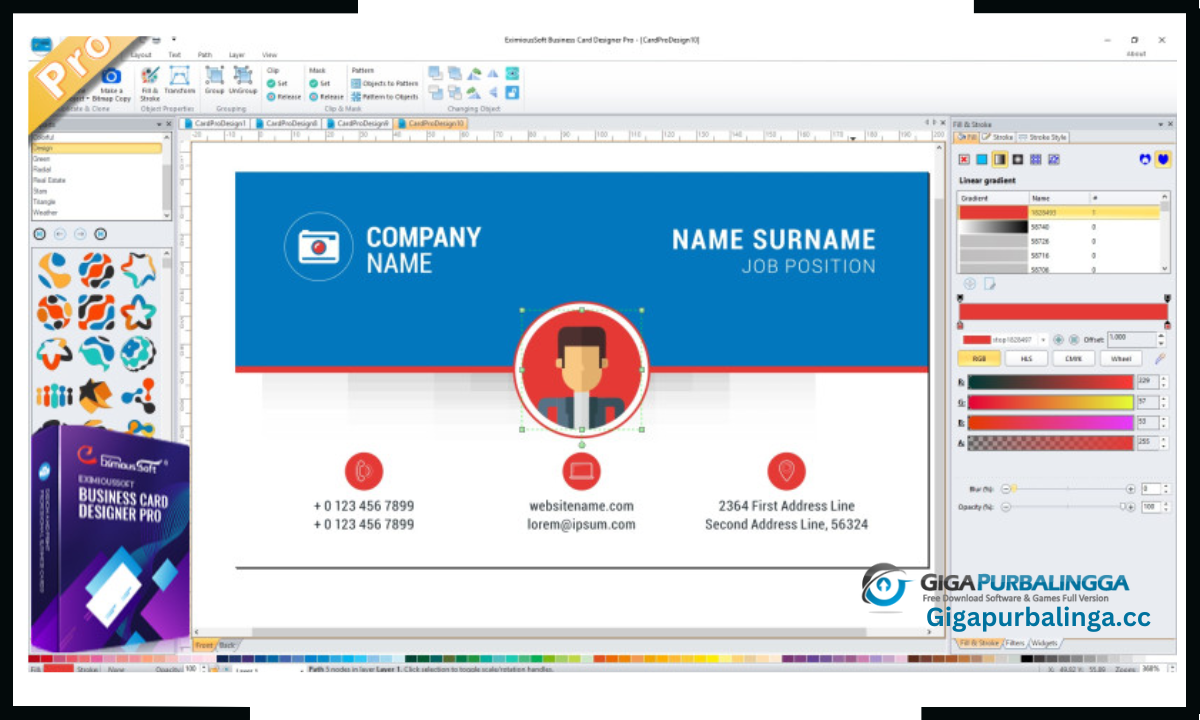Select the no-paint fill icon
This screenshot has height=720, width=1200.
coord(964,159)
